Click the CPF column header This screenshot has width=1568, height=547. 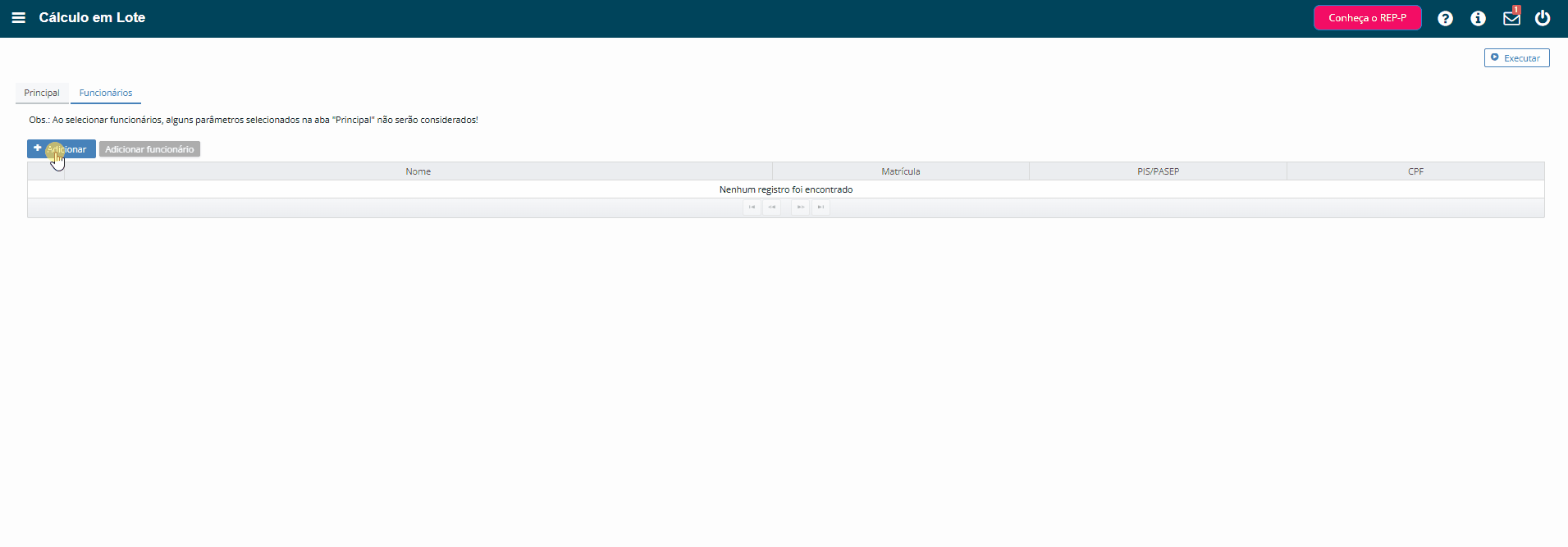click(x=1415, y=171)
